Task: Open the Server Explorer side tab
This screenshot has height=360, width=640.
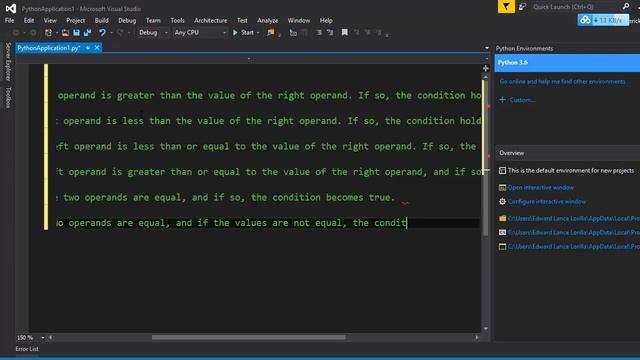Action: (x=8, y=62)
